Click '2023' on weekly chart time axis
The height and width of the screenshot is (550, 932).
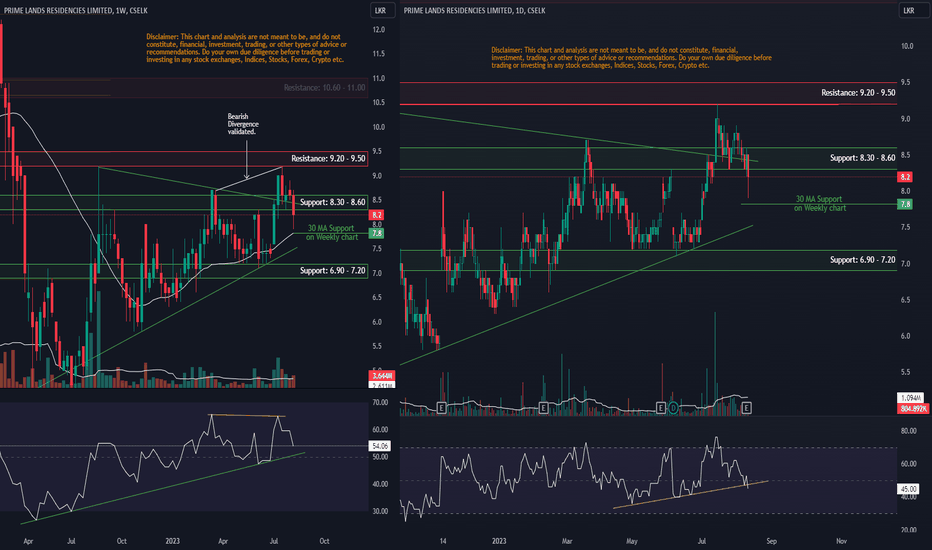point(172,541)
